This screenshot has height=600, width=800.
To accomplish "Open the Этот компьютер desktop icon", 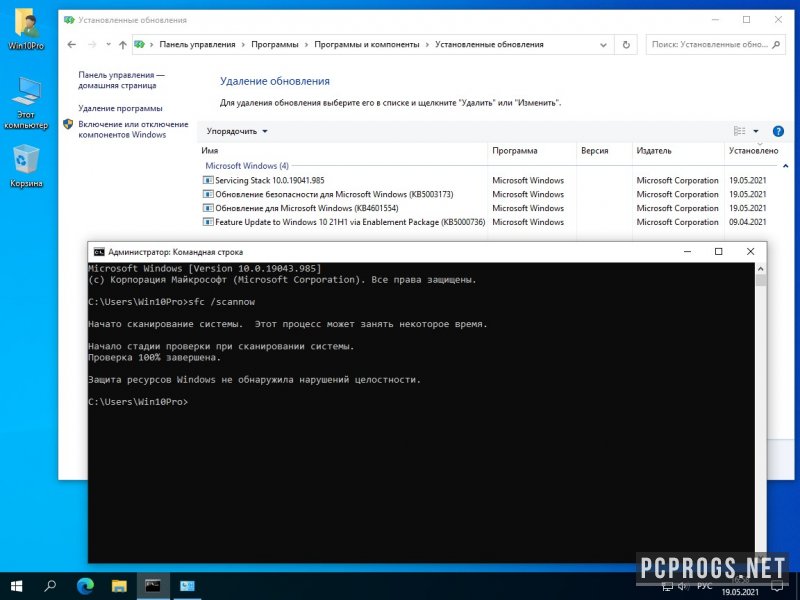I will click(26, 104).
